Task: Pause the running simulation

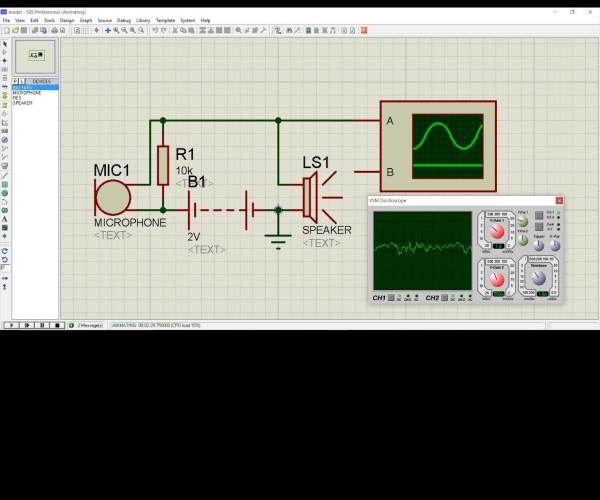Action: tap(42, 325)
